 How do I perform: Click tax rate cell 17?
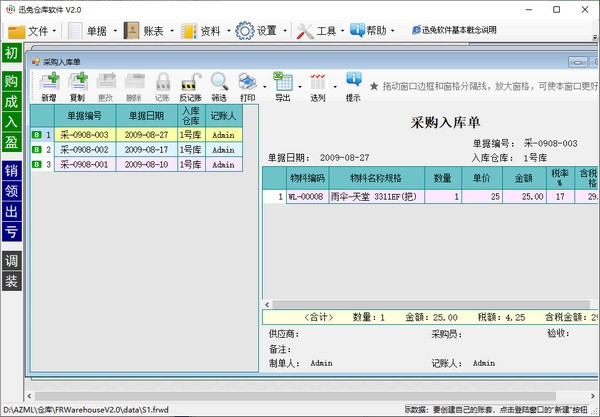click(x=560, y=197)
